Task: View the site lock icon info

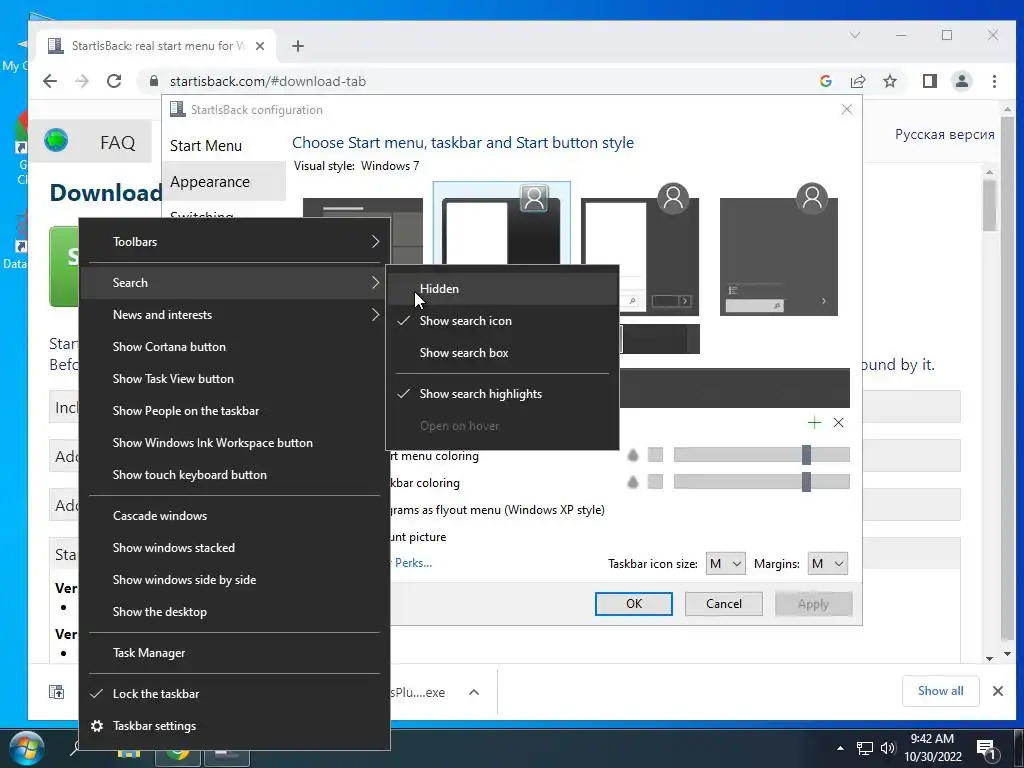Action: (153, 81)
